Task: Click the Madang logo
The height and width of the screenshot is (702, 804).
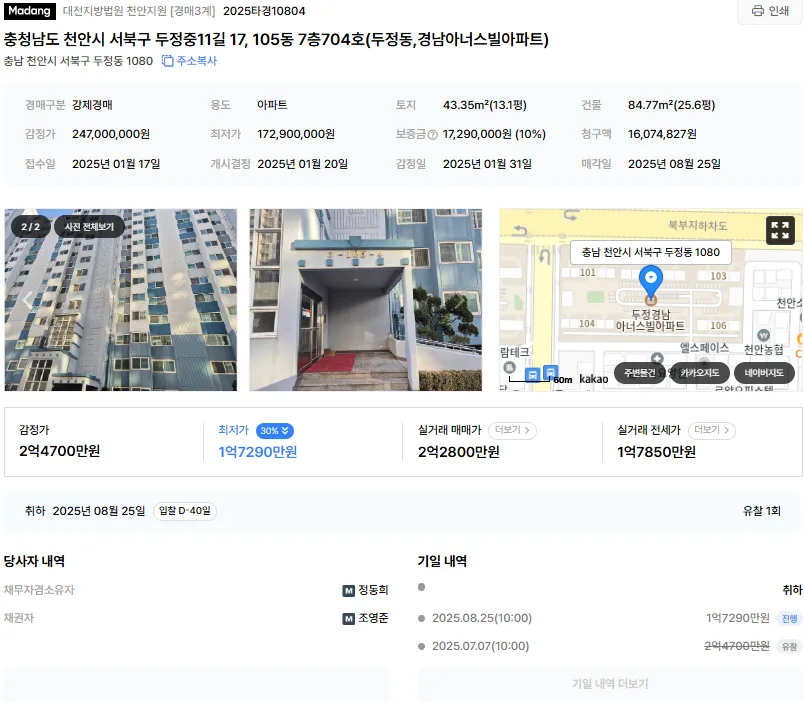Action: [x=30, y=11]
